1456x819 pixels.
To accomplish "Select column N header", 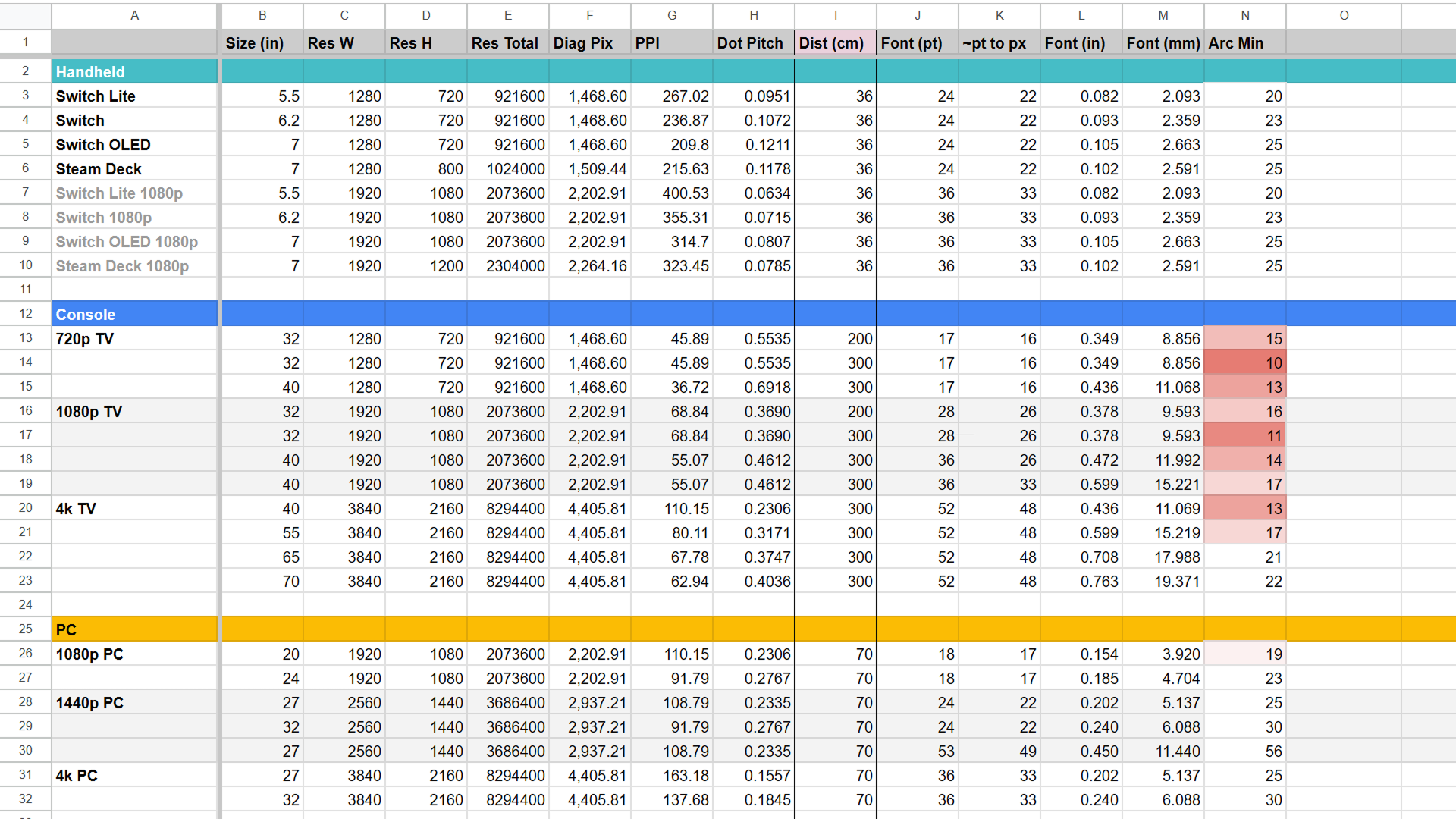I will [x=1245, y=15].
